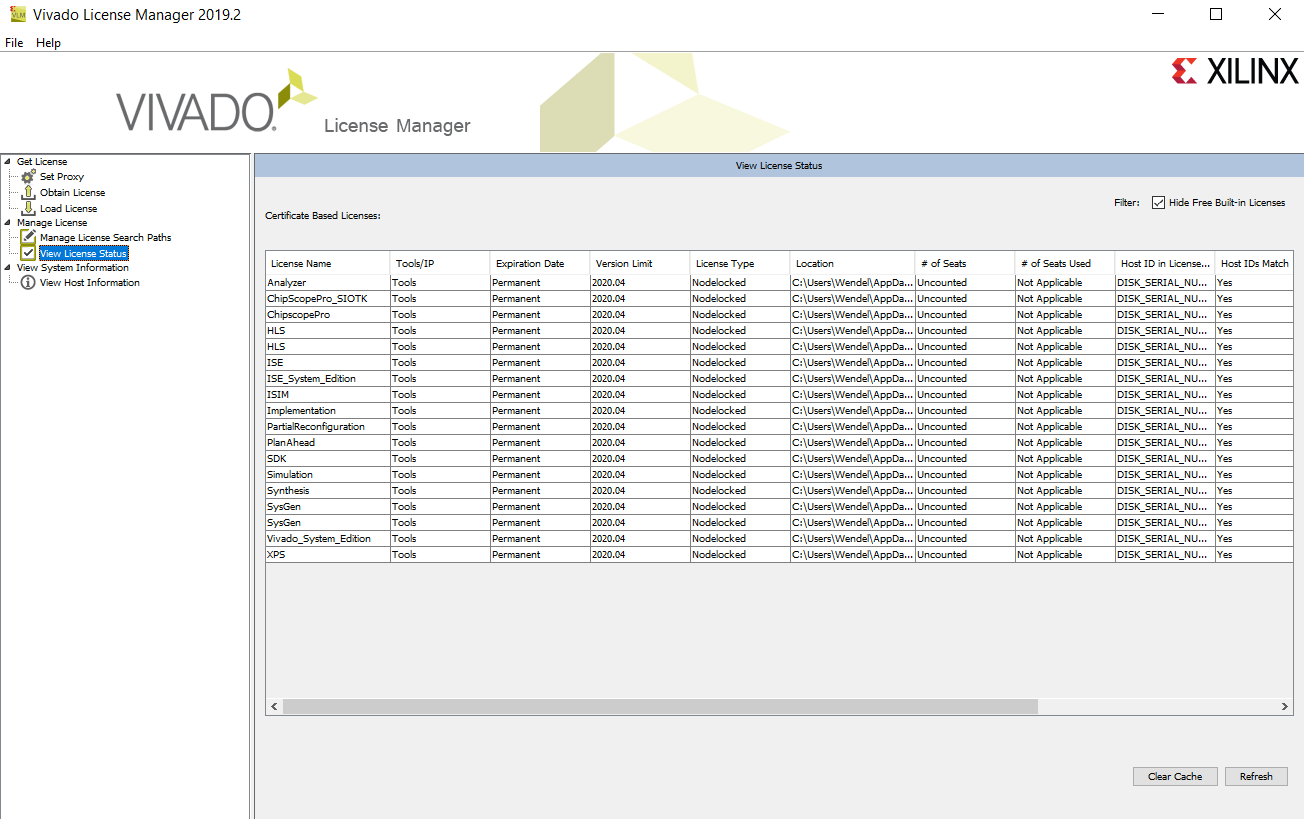Click the Xilinx logo at top right

coord(1234,71)
